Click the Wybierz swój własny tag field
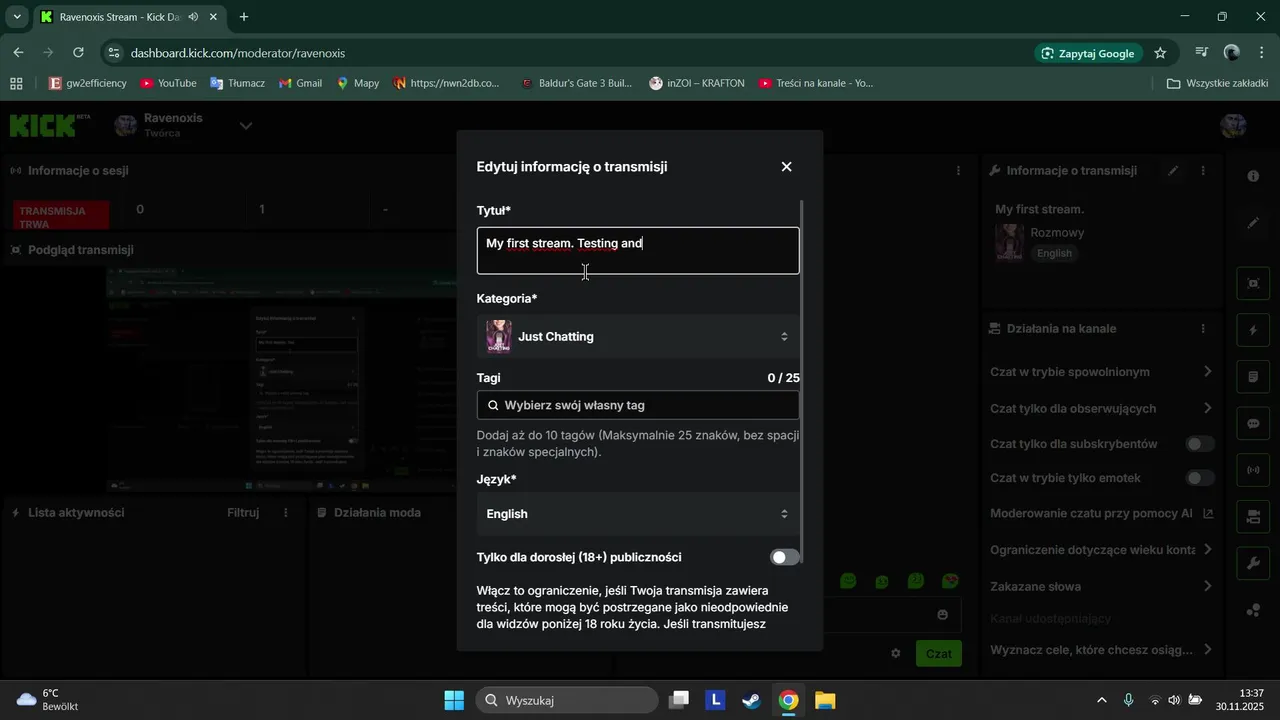The width and height of the screenshot is (1280, 720). click(x=638, y=405)
